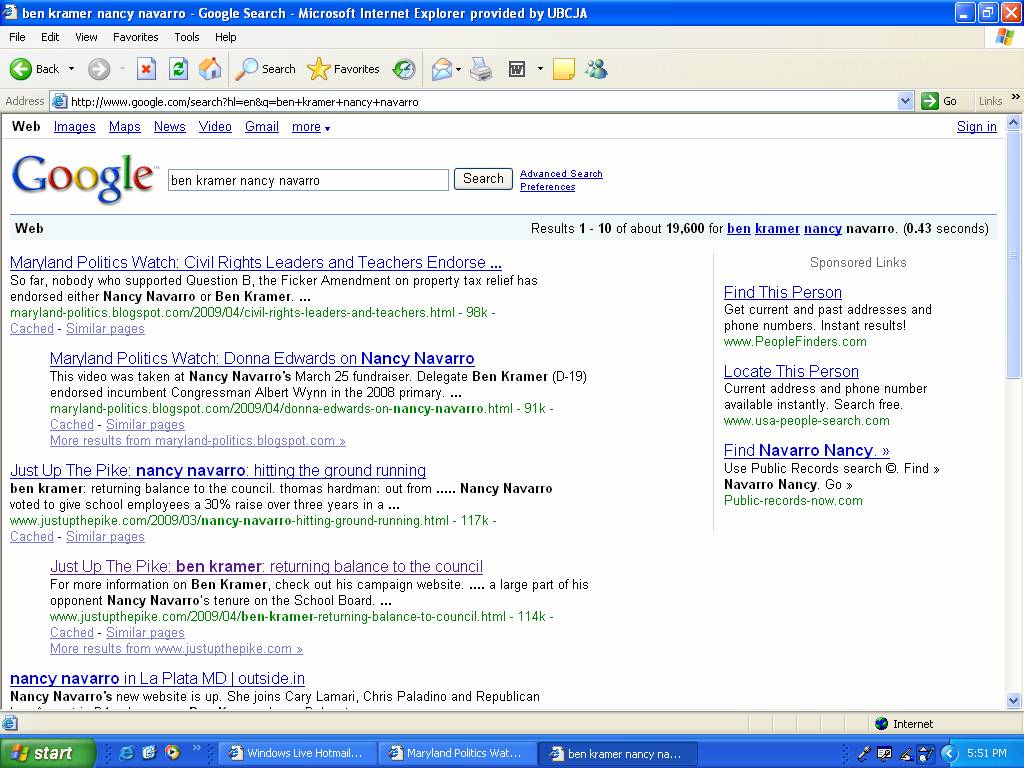Click the Google logo

point(83,178)
